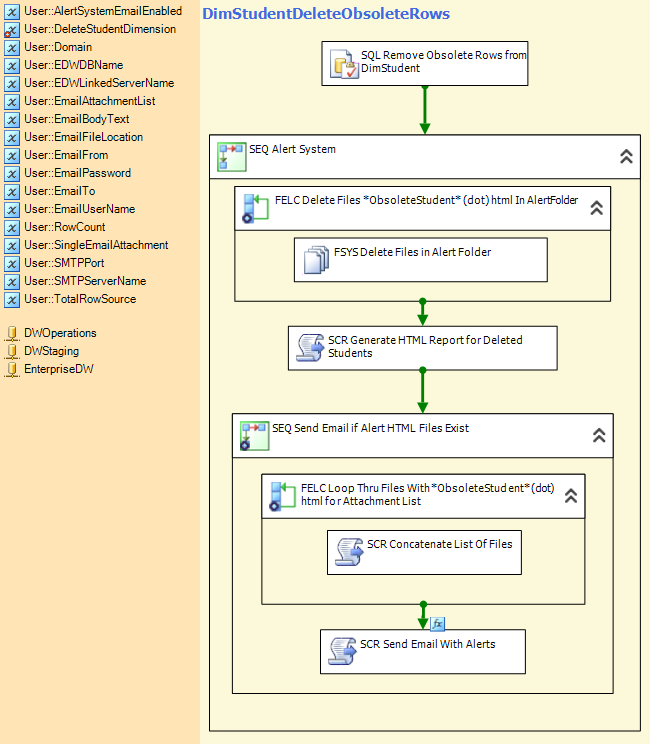
Task: Select the User::RowCount variable
Action: tap(65, 227)
